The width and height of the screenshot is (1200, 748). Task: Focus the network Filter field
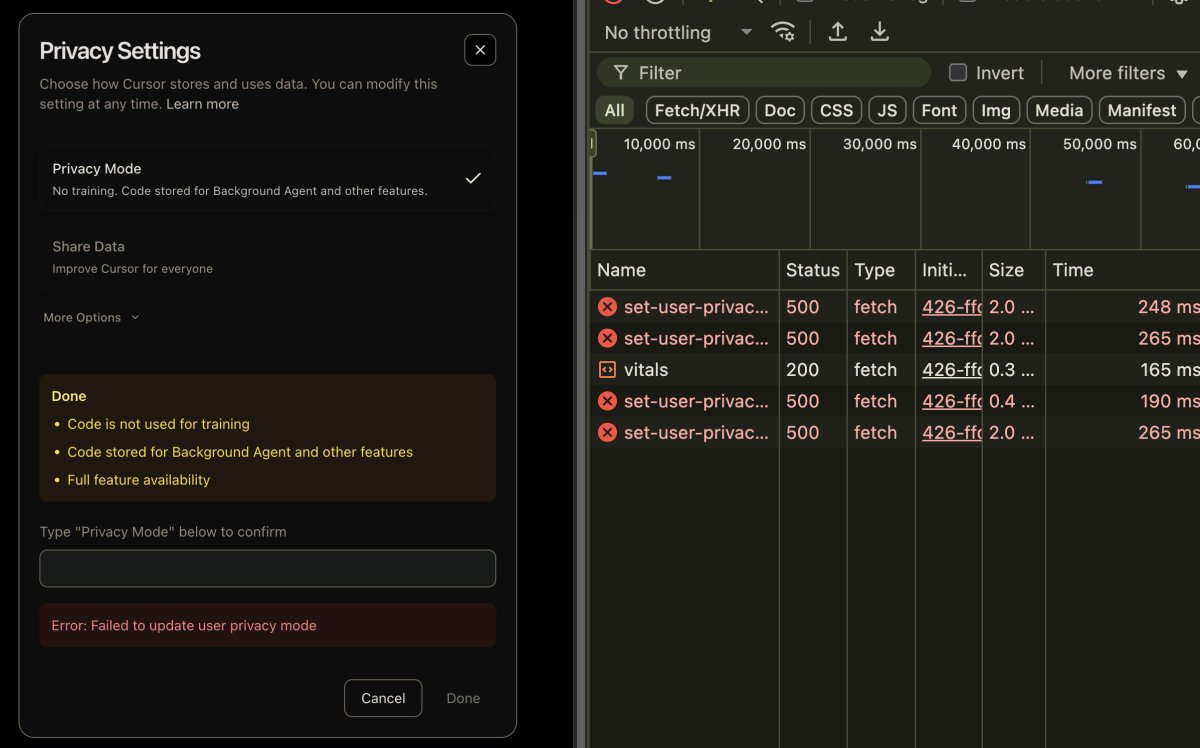(x=764, y=73)
